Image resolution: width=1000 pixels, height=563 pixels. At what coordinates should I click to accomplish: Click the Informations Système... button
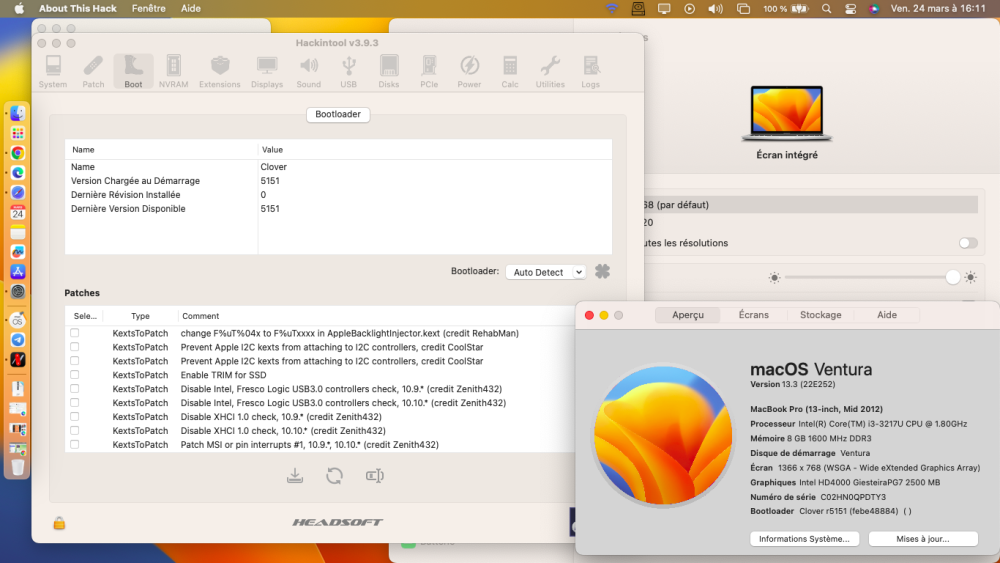[804, 539]
